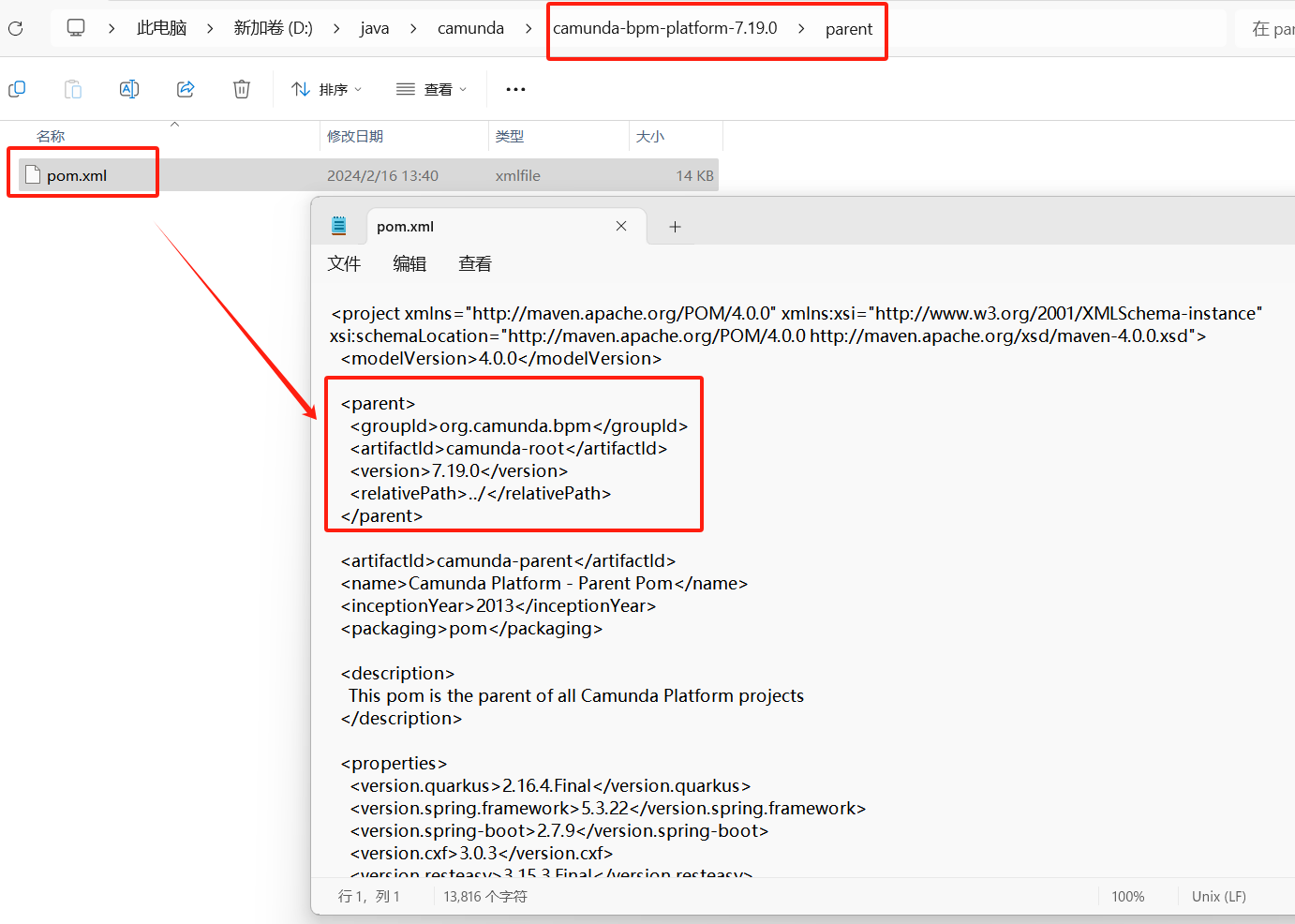1295x924 pixels.
Task: Click the 13,816 个字符 character count
Action: point(485,896)
